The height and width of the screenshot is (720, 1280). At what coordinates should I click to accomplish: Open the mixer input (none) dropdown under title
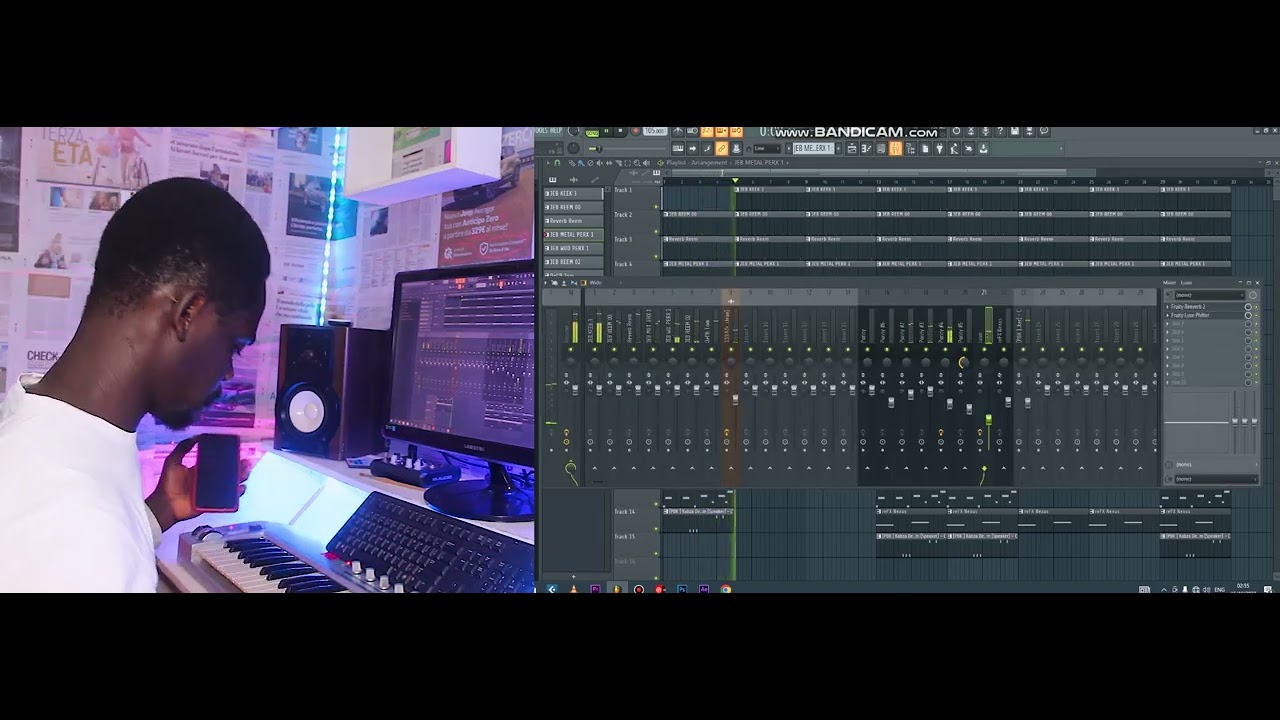pos(1208,295)
